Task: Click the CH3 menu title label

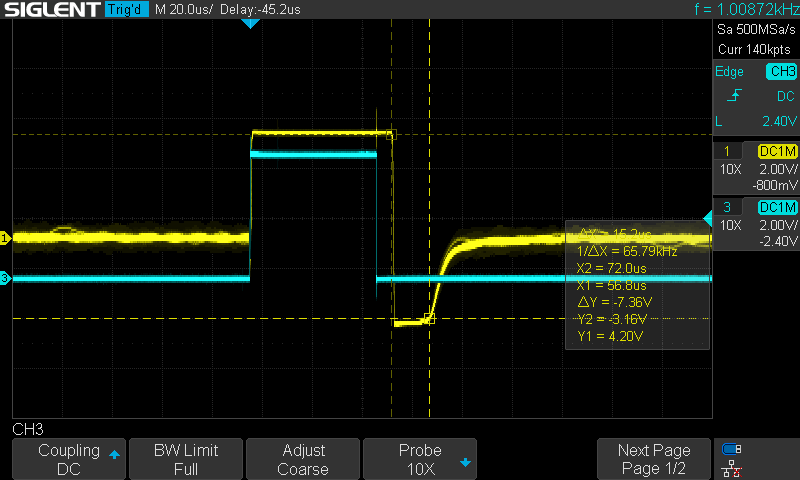Action: pyautogui.click(x=28, y=429)
